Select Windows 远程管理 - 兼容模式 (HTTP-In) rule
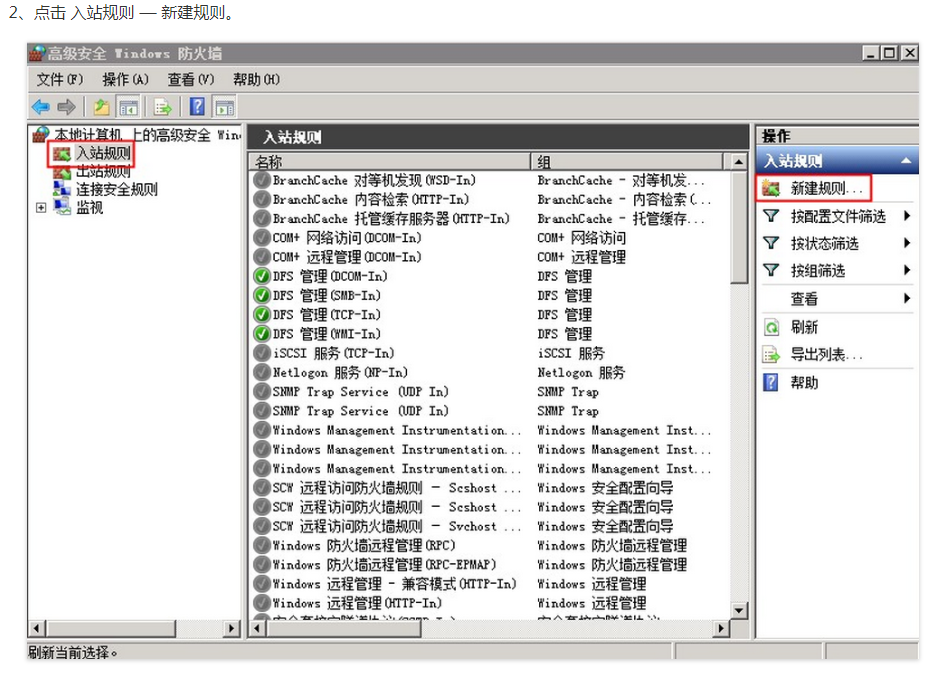The height and width of the screenshot is (677, 950). tap(394, 584)
